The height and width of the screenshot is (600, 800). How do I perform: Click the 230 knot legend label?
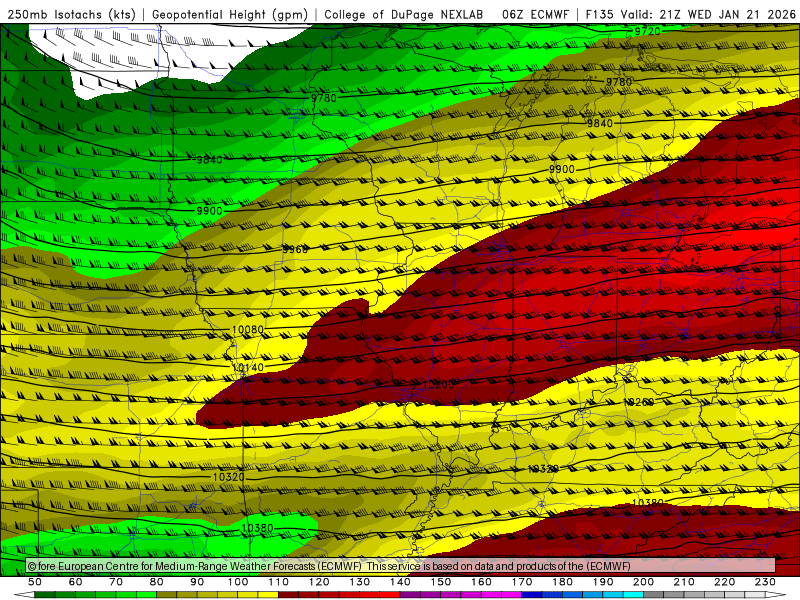point(766,582)
